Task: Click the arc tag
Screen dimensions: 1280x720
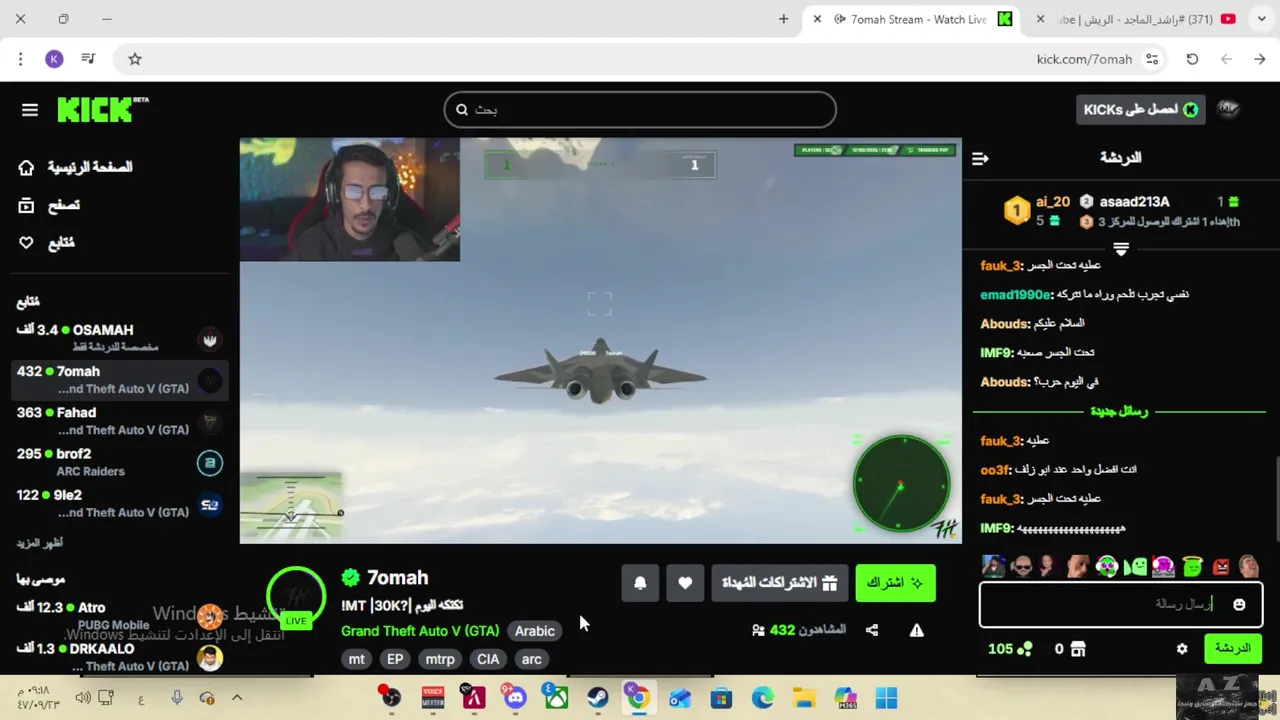Action: (531, 659)
